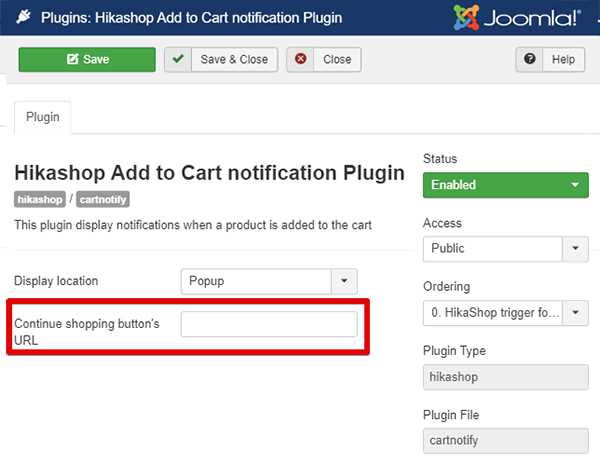
Task: Click the Close button label
Action: pyautogui.click(x=337, y=59)
